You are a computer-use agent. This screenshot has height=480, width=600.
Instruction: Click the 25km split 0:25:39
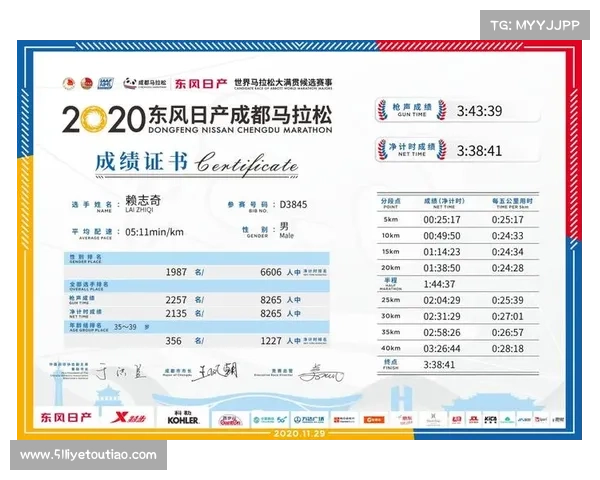[507, 300]
